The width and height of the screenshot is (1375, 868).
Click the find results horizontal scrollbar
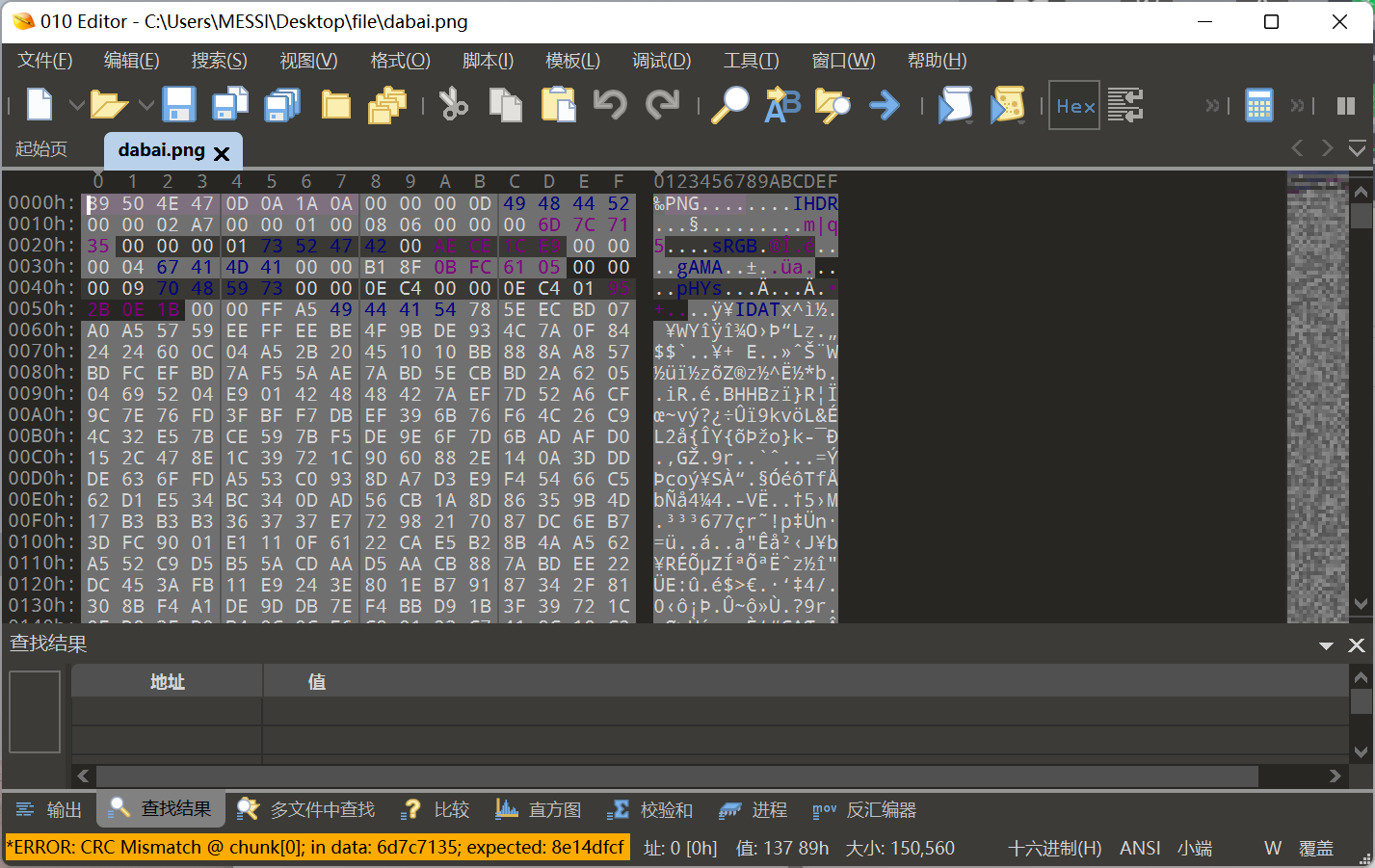[x=708, y=776]
